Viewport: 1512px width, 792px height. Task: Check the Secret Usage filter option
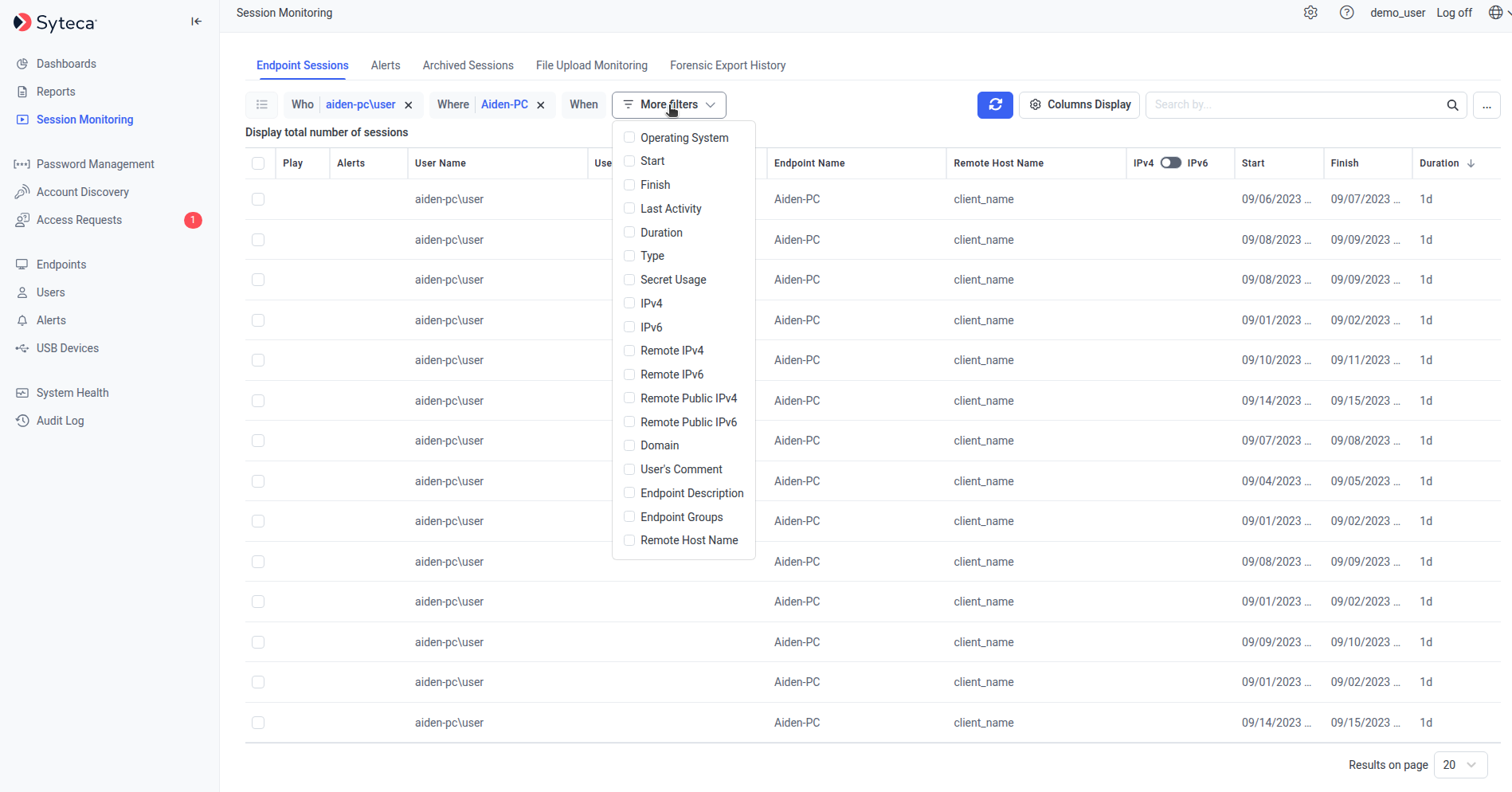pos(629,280)
